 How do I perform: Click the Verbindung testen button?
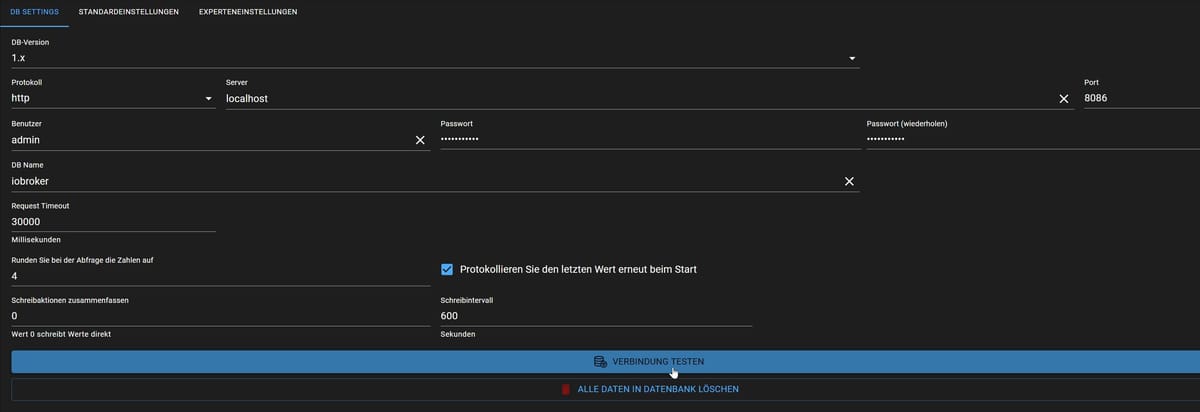606,361
